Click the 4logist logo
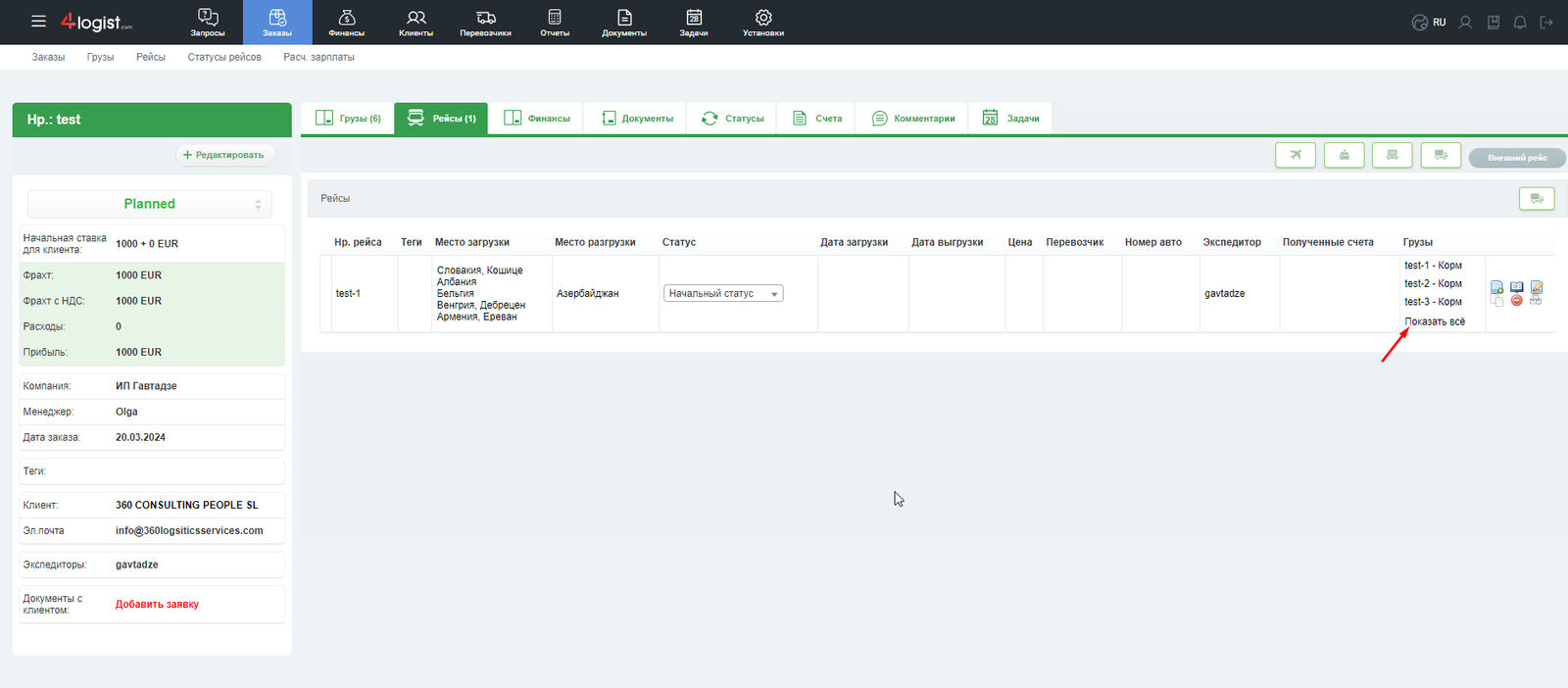1568x688 pixels. pyautogui.click(x=95, y=22)
